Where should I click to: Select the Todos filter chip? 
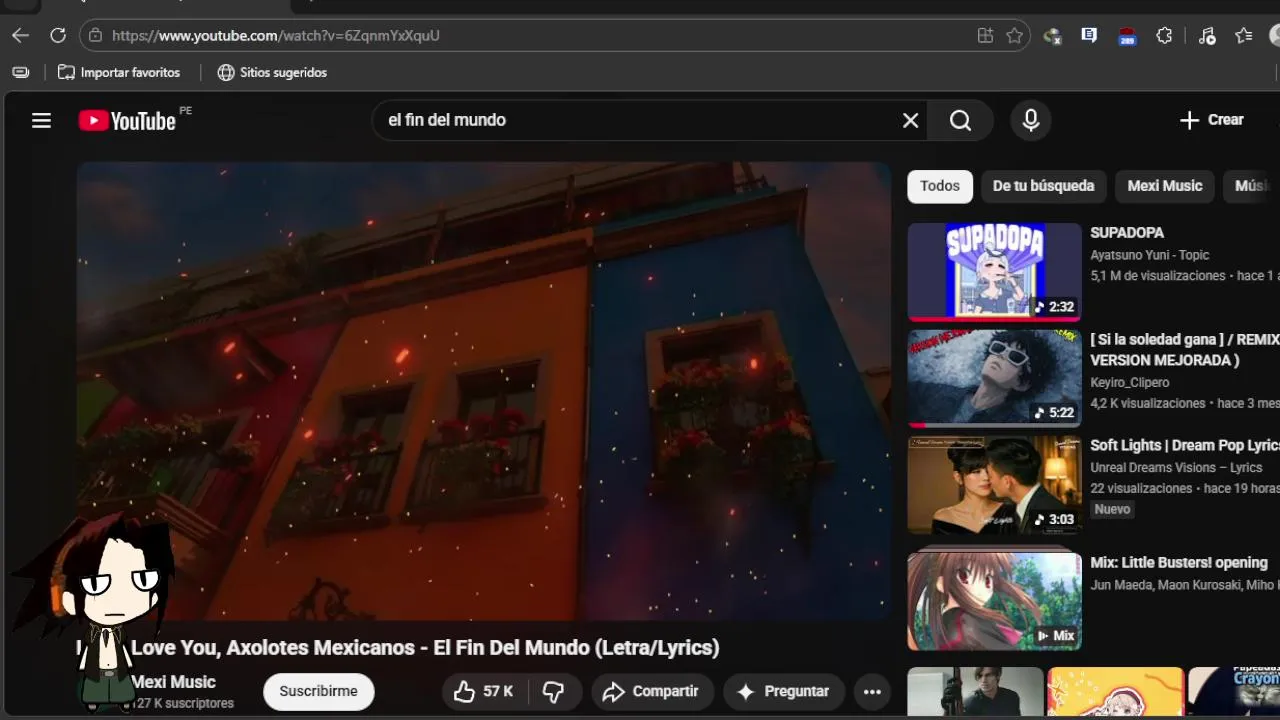940,186
